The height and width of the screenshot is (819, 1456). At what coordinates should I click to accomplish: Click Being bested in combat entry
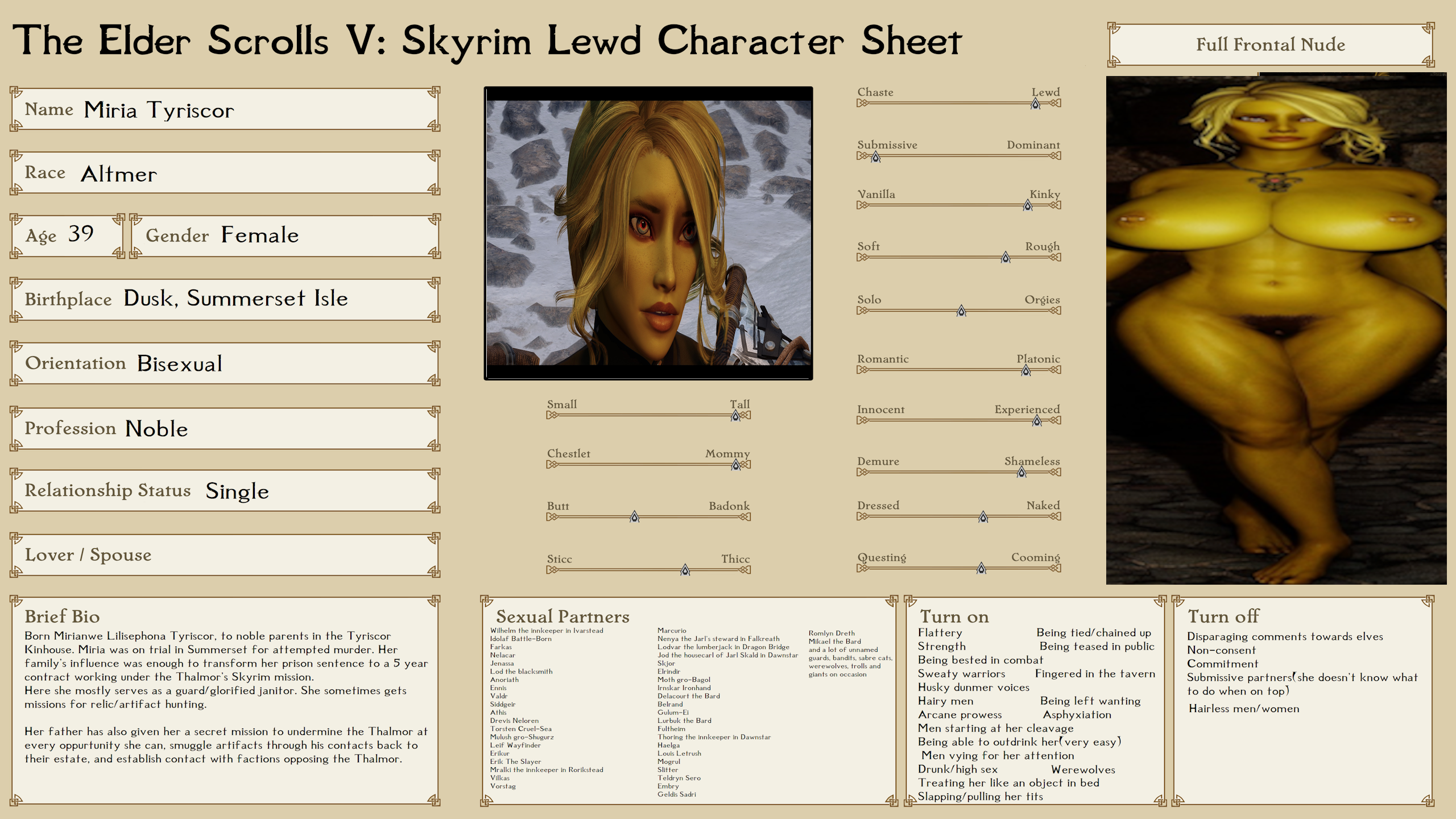coord(981,660)
